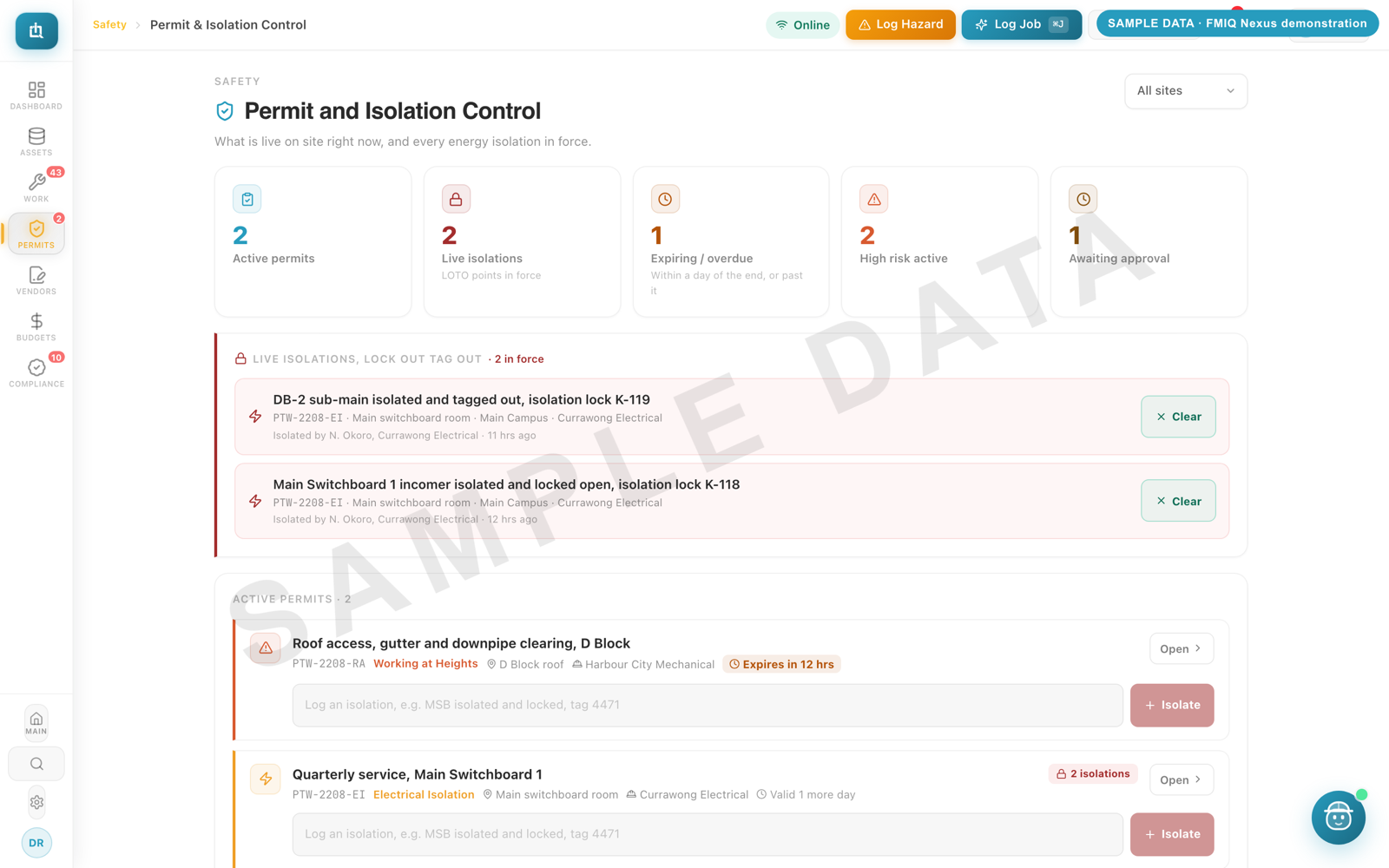Click the Expires in 12 hrs badge

(x=781, y=664)
